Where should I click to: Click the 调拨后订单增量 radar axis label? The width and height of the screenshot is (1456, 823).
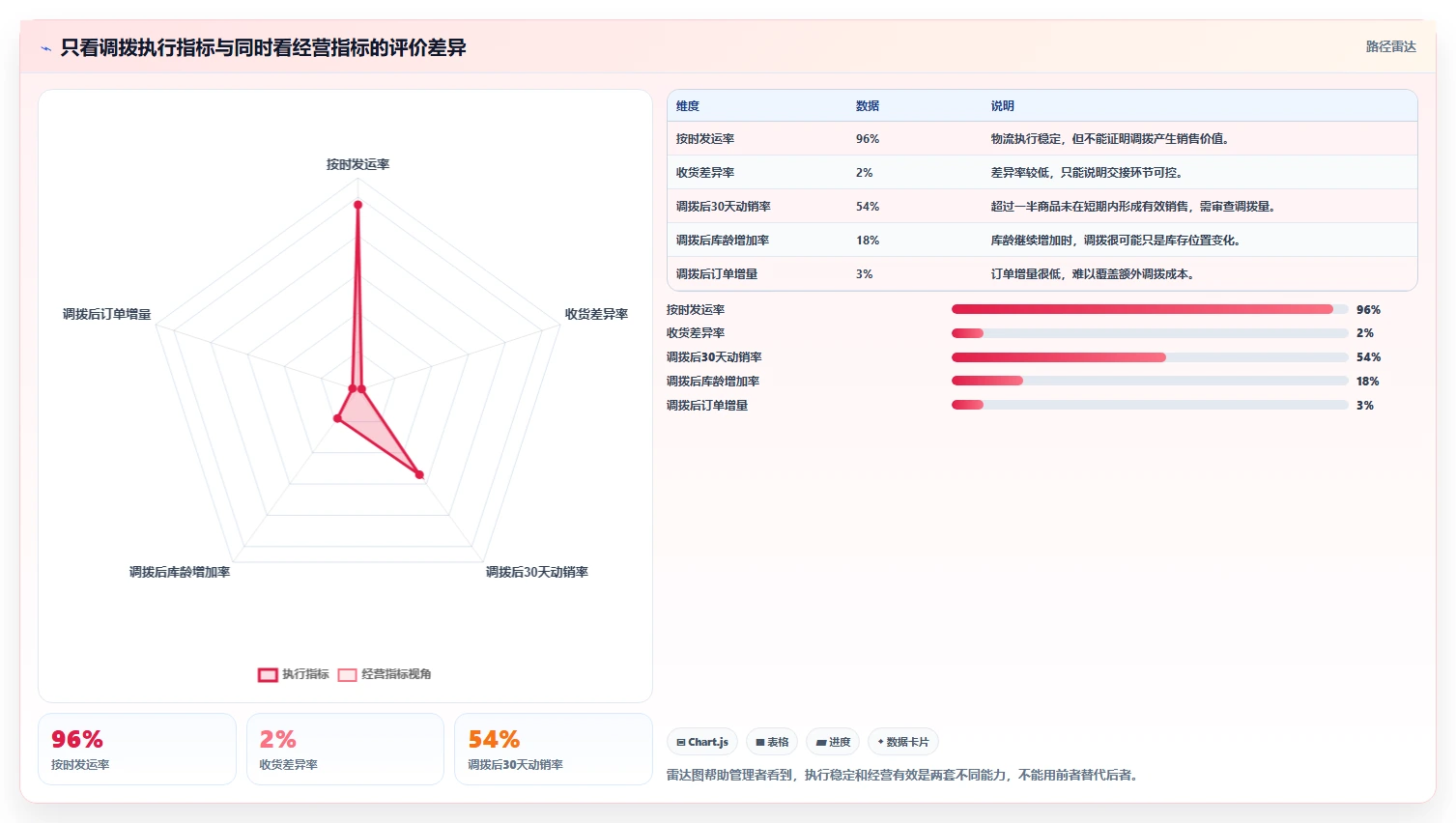coord(107,315)
